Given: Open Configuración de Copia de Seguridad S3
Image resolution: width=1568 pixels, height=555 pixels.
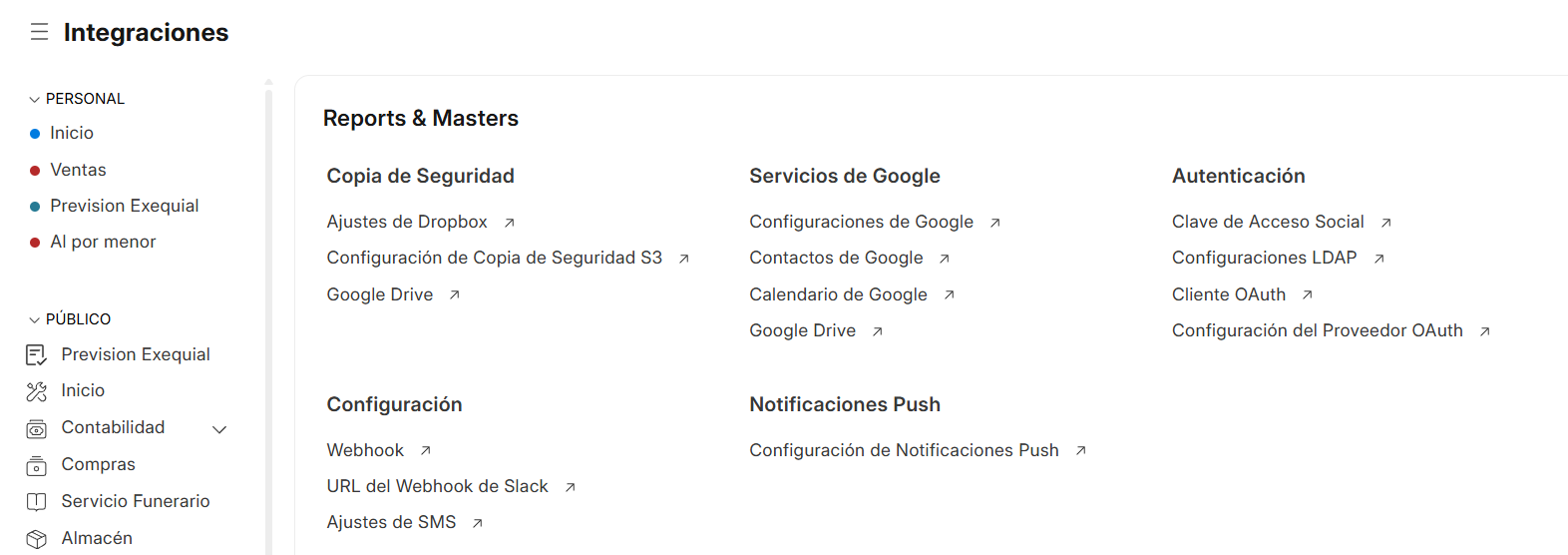Looking at the screenshot, I should click(495, 258).
